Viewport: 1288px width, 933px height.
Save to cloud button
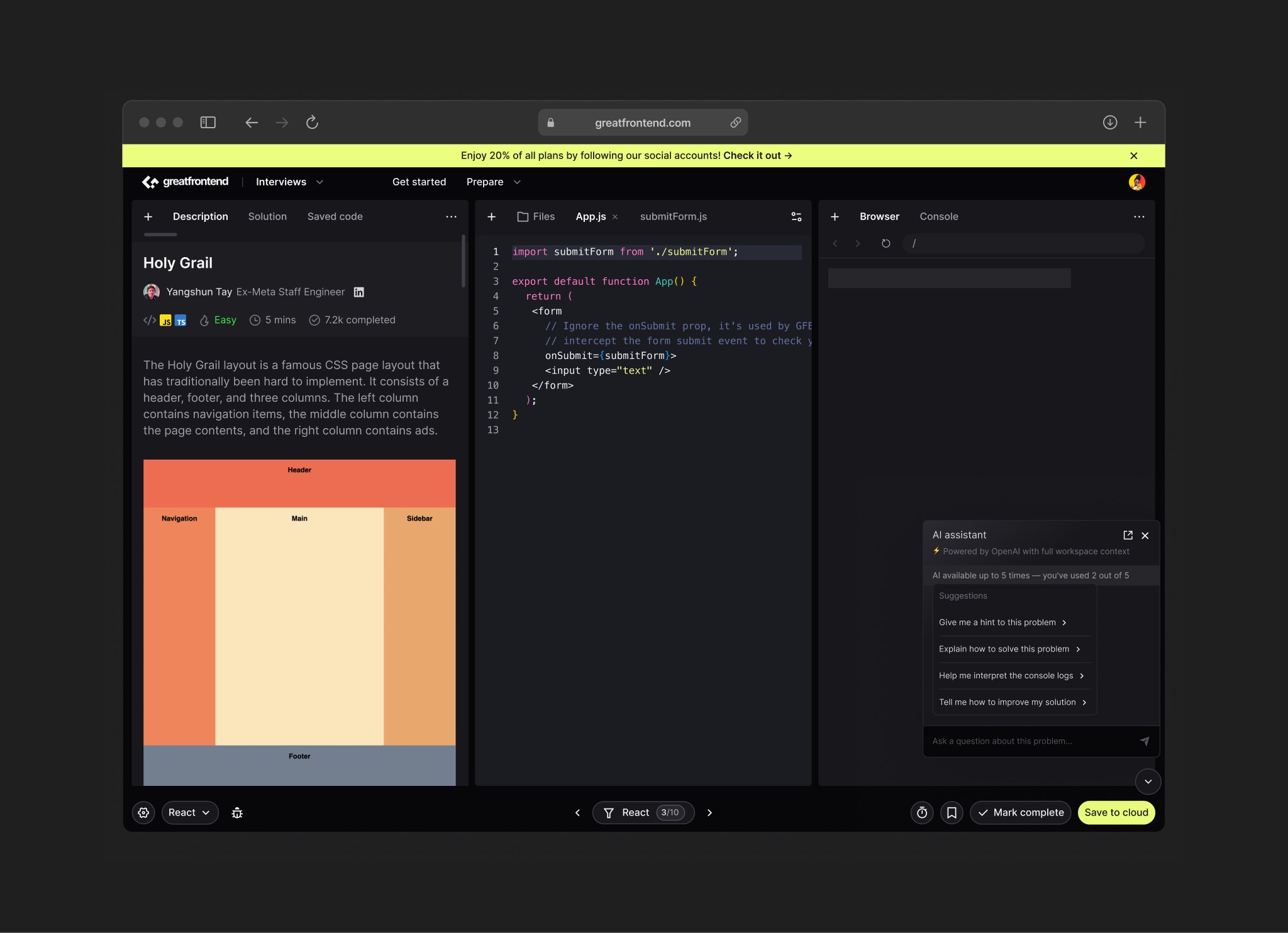(x=1116, y=813)
